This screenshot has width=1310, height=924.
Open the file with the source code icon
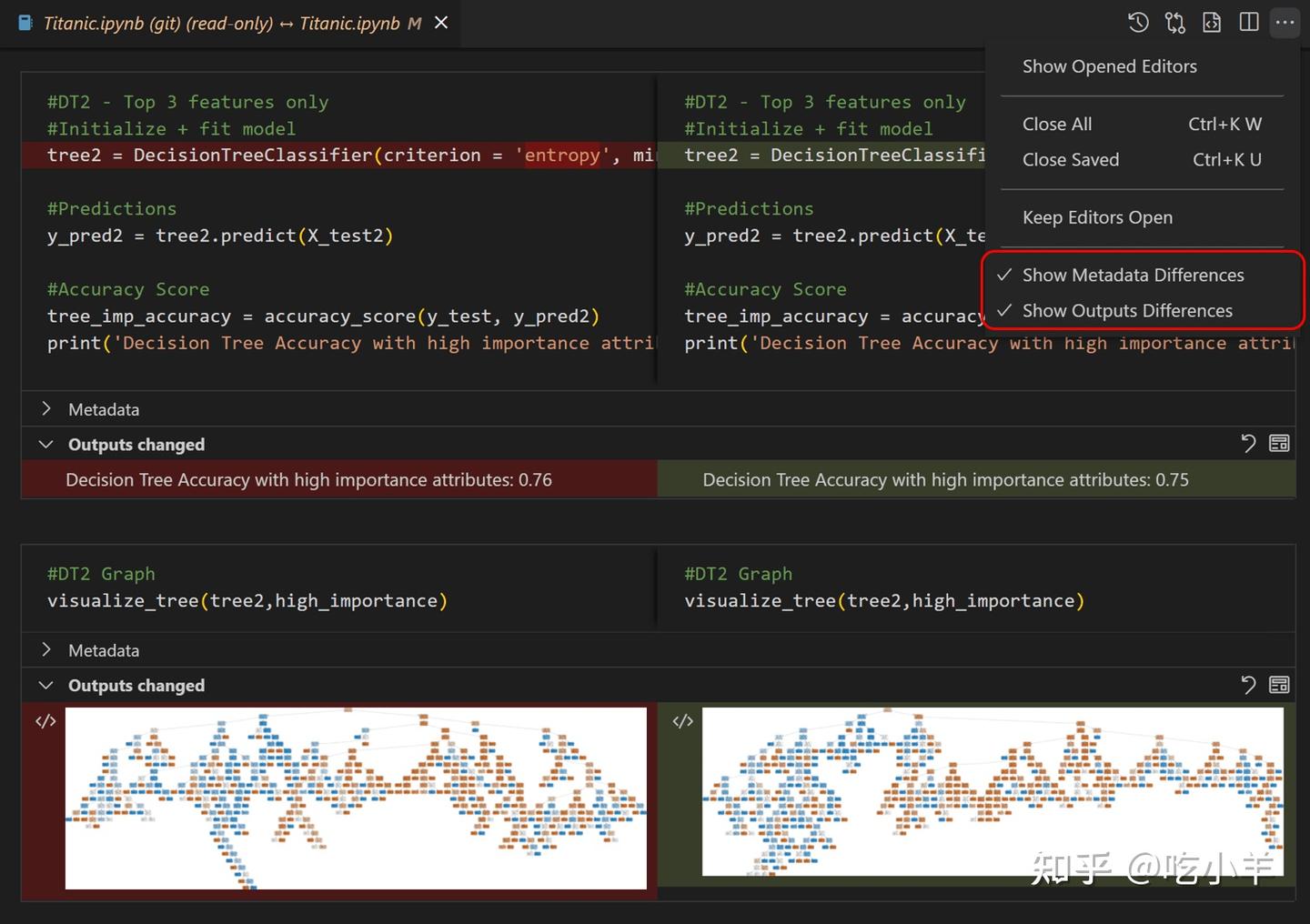tap(1212, 23)
